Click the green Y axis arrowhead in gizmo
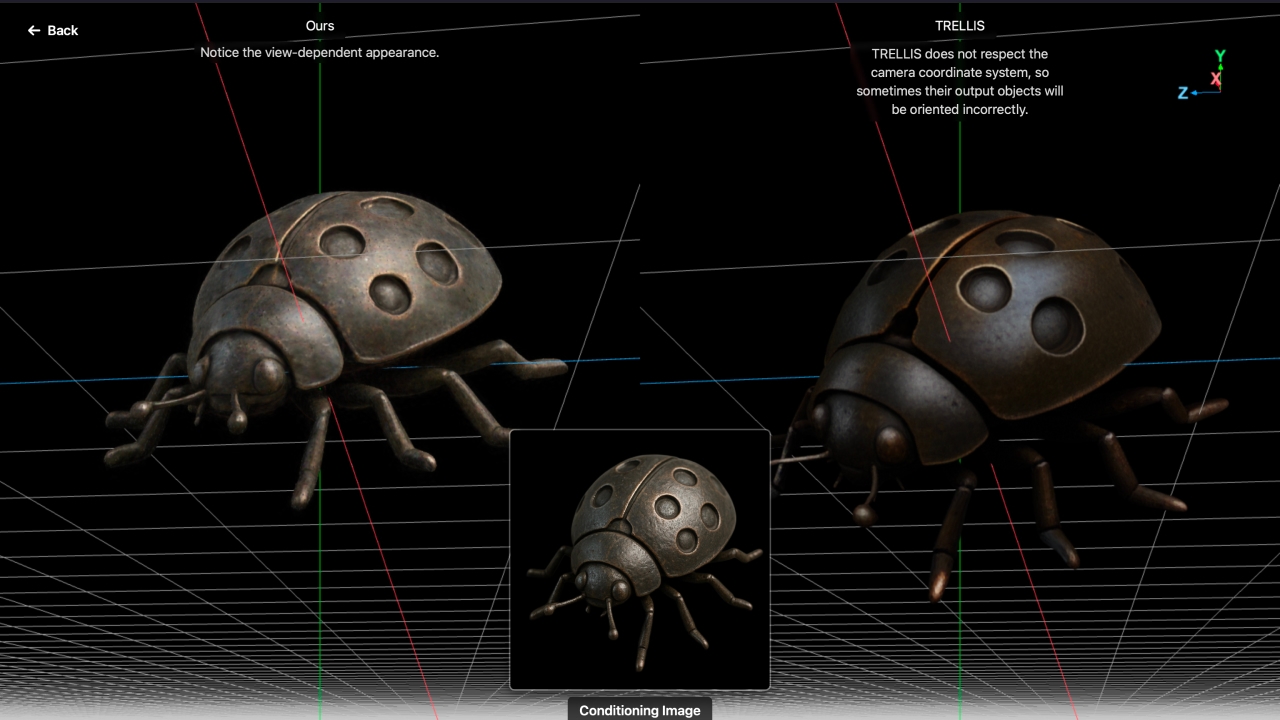 [x=1220, y=67]
